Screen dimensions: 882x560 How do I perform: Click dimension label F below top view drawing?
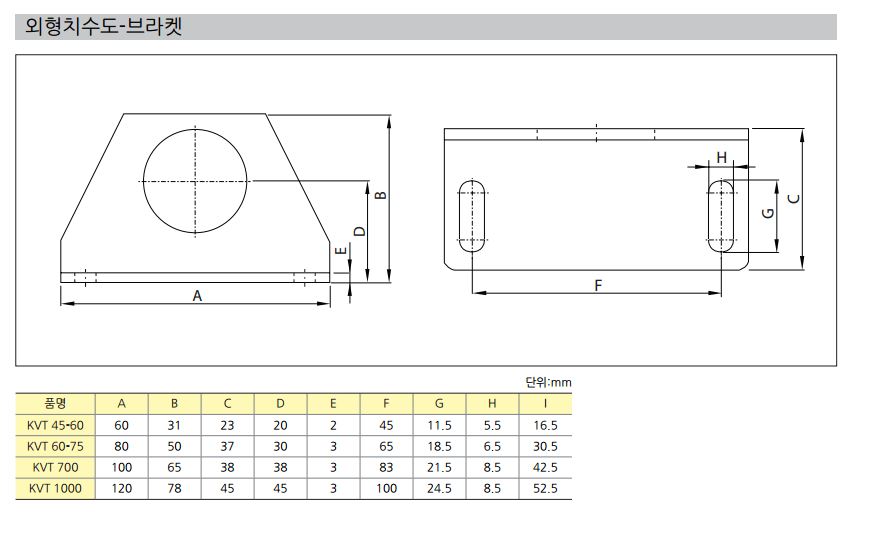(598, 286)
